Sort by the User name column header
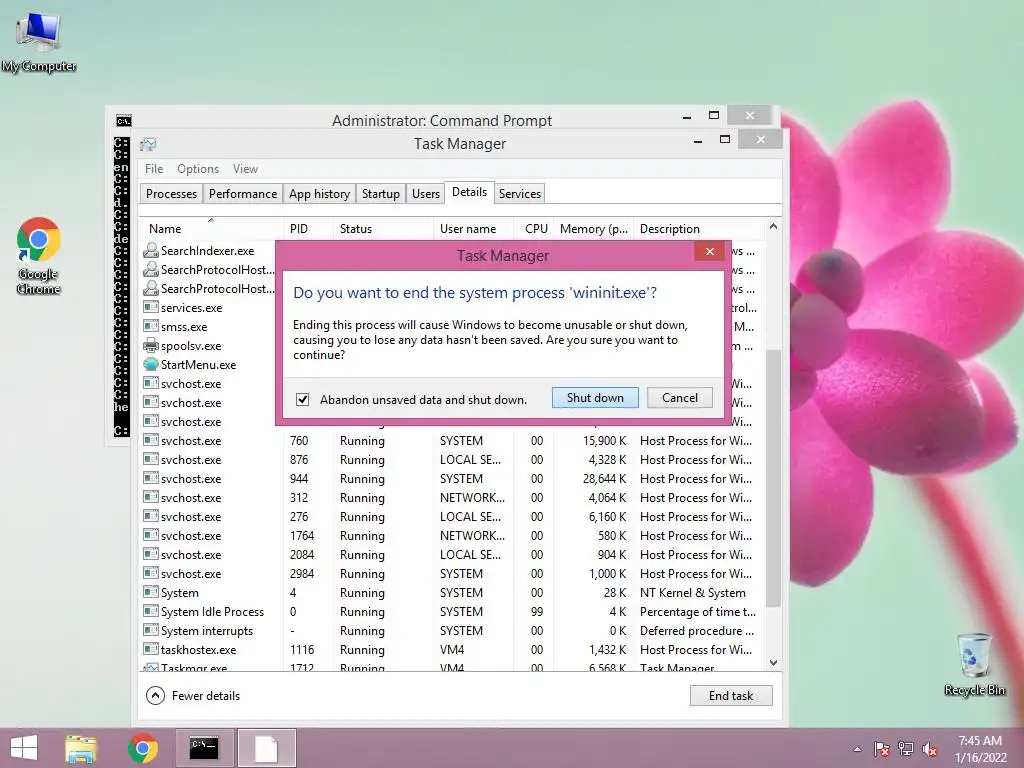Image resolution: width=1024 pixels, height=768 pixels. 473,229
